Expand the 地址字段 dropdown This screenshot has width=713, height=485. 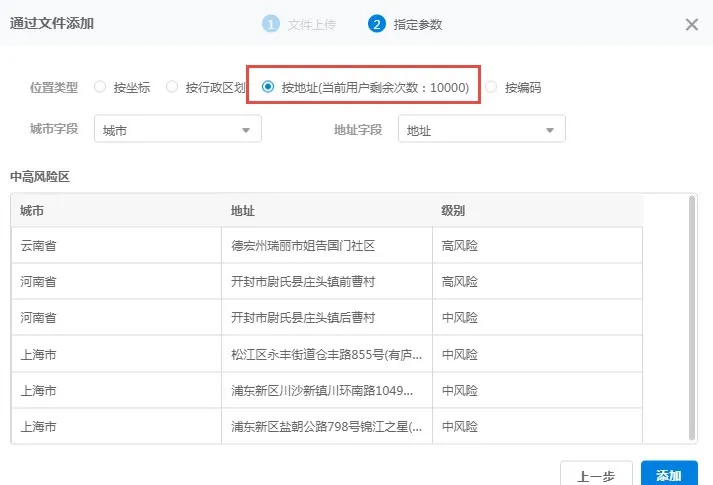[481, 130]
